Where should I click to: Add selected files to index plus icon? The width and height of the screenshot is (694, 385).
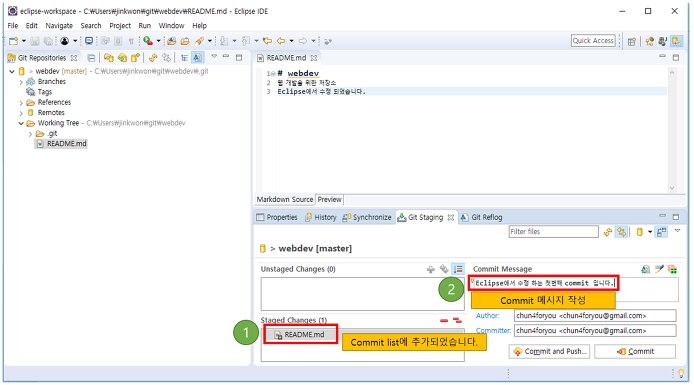pos(431,269)
